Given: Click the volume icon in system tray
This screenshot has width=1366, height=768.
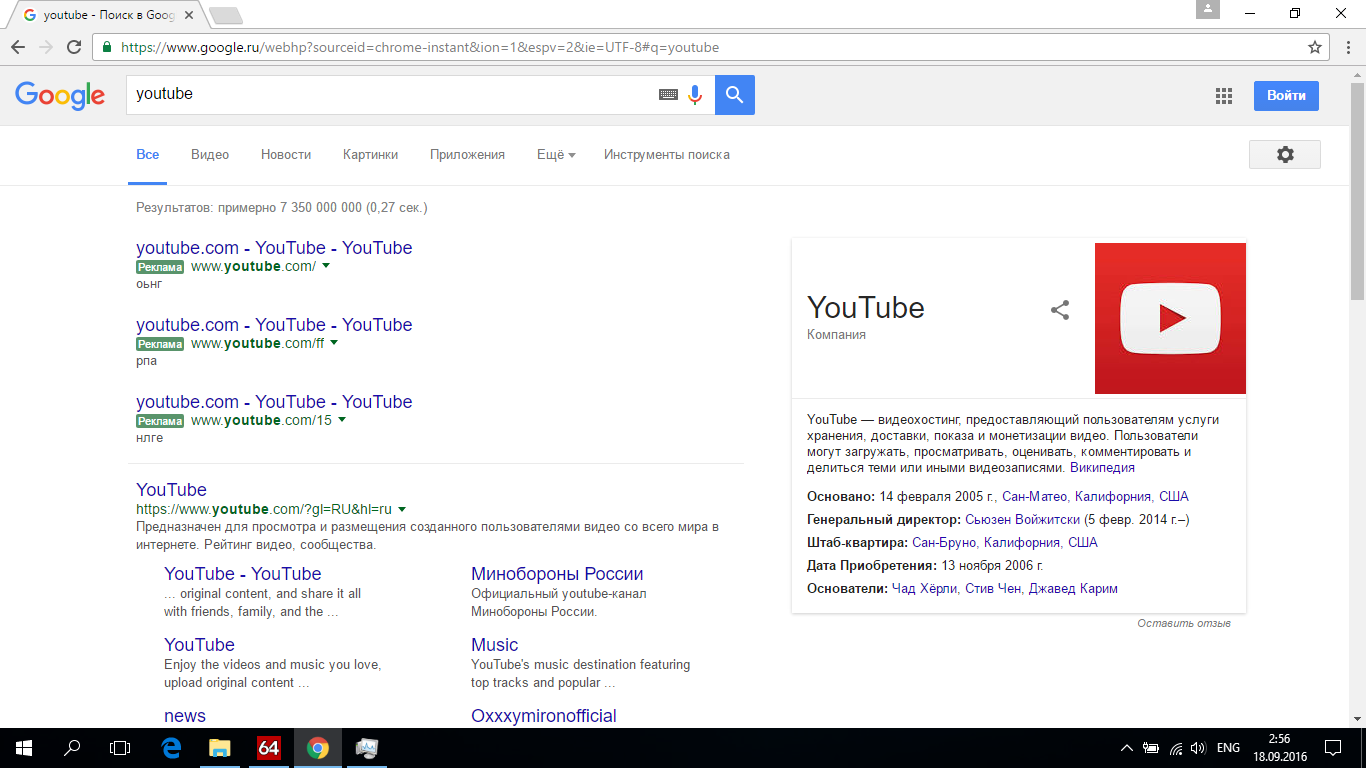Looking at the screenshot, I should click(1198, 748).
